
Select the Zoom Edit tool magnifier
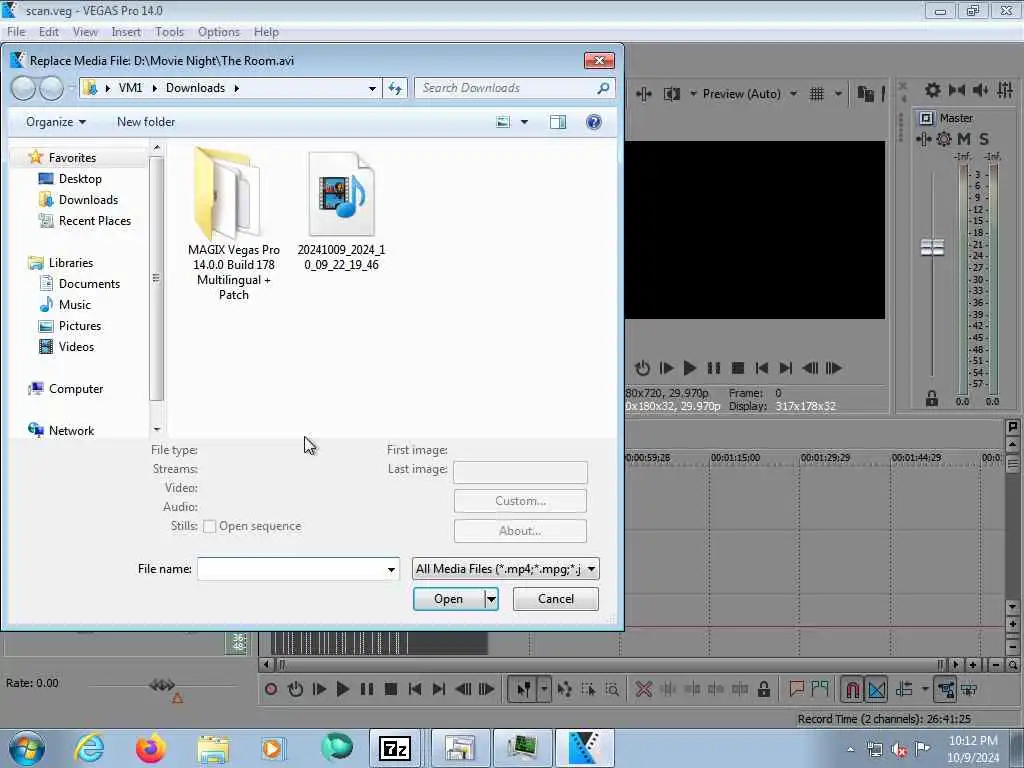tap(612, 689)
